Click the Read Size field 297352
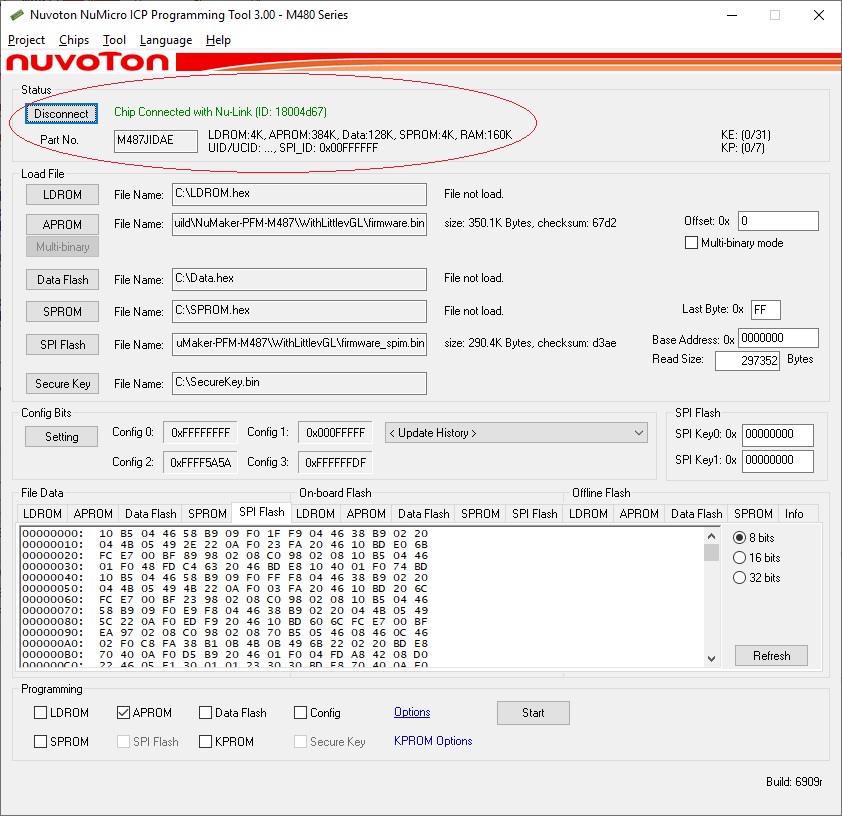This screenshot has height=816, width=842. 747,361
